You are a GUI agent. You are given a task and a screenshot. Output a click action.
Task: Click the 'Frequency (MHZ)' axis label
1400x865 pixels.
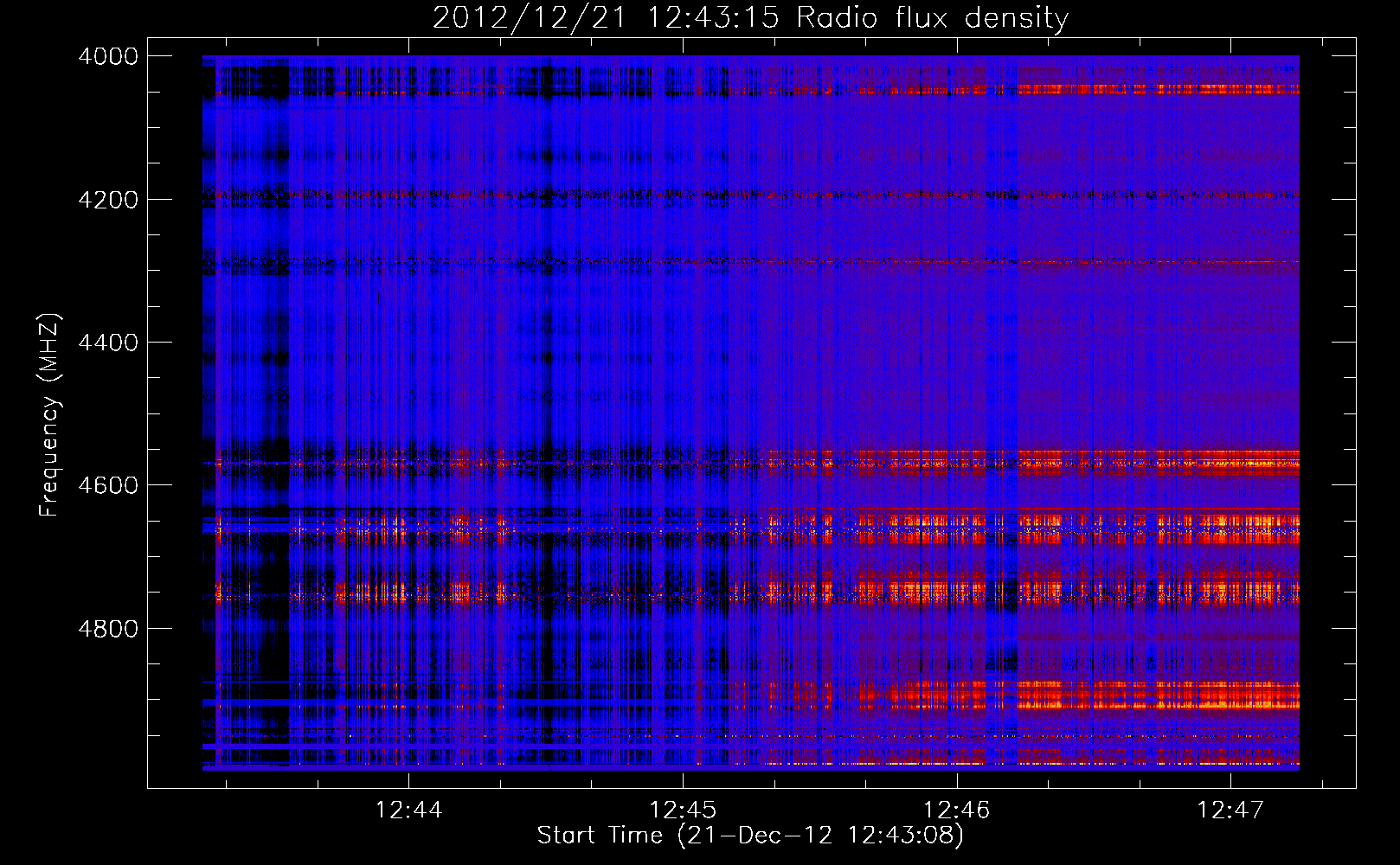click(x=49, y=415)
